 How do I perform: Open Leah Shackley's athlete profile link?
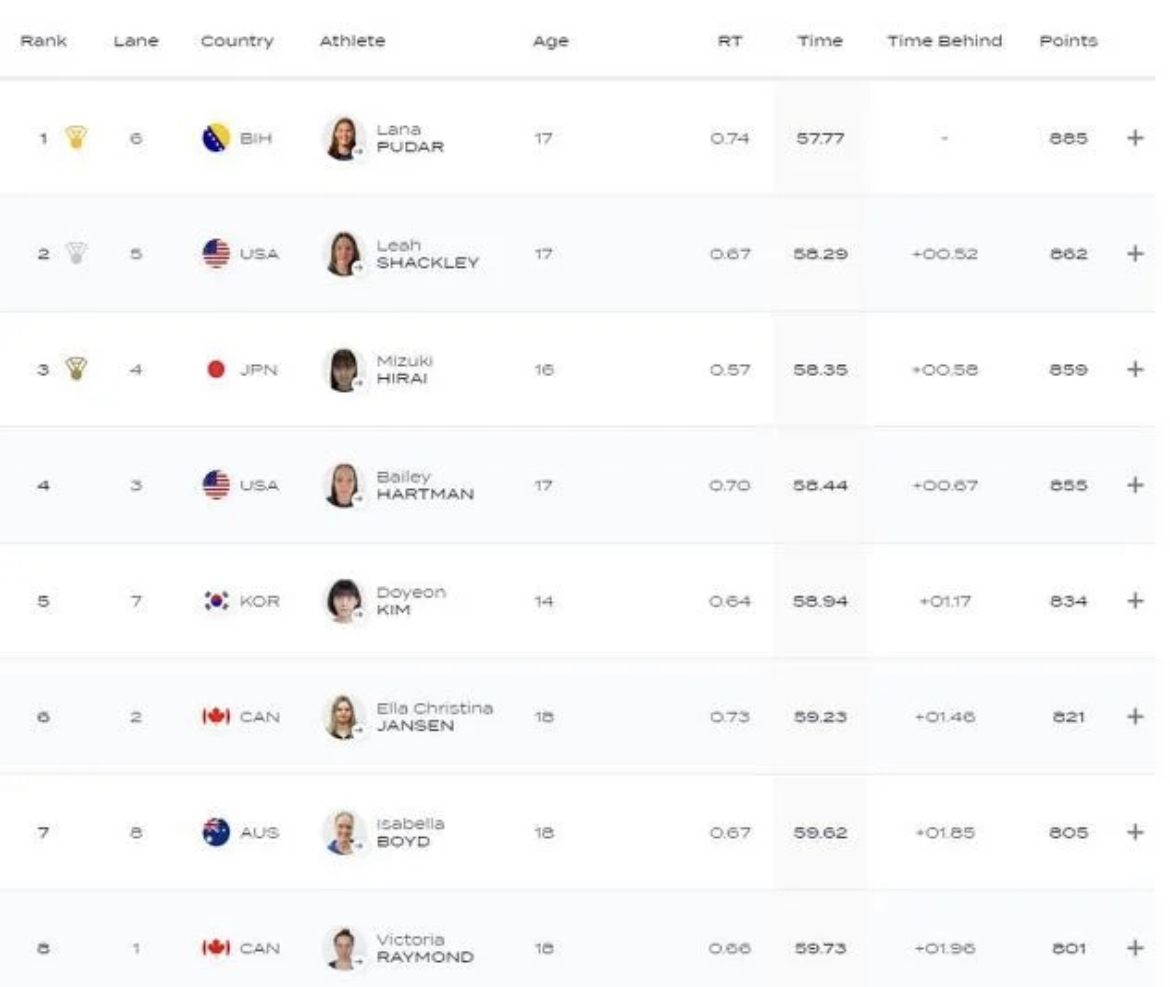coord(427,254)
